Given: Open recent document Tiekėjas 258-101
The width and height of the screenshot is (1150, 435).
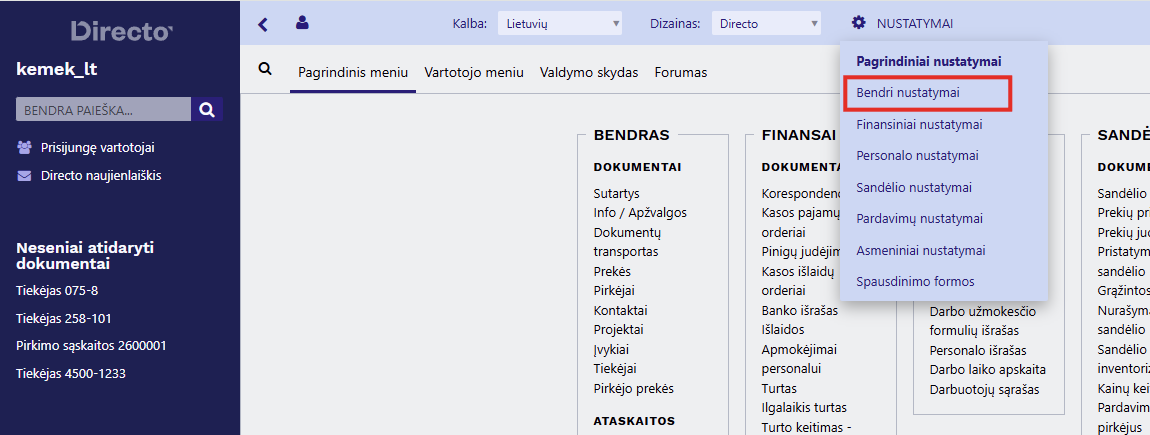Looking at the screenshot, I should point(64,318).
